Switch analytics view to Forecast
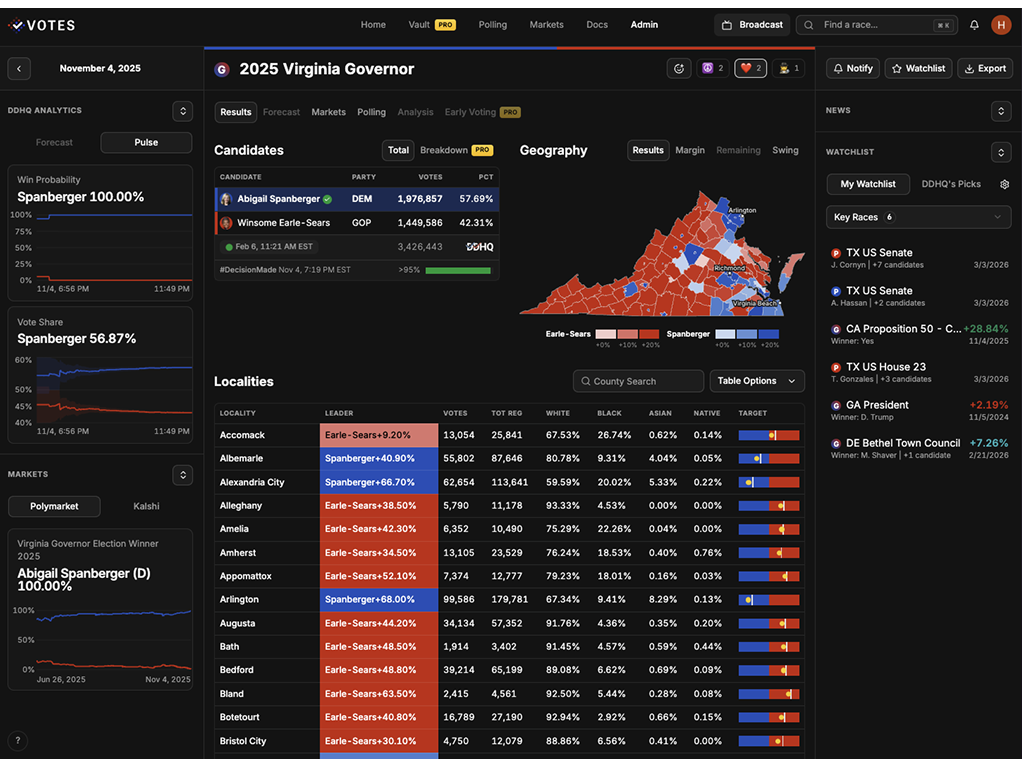The width and height of the screenshot is (1024, 768). [x=54, y=143]
